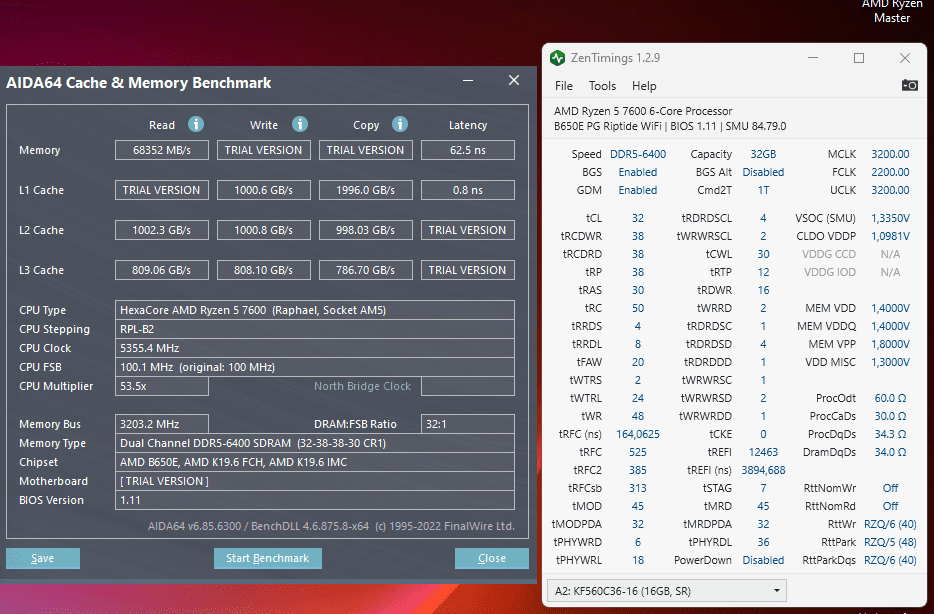This screenshot has width=934, height=614.
Task: Click the Memory Bus value 3203.2 MHz
Action: (x=161, y=424)
